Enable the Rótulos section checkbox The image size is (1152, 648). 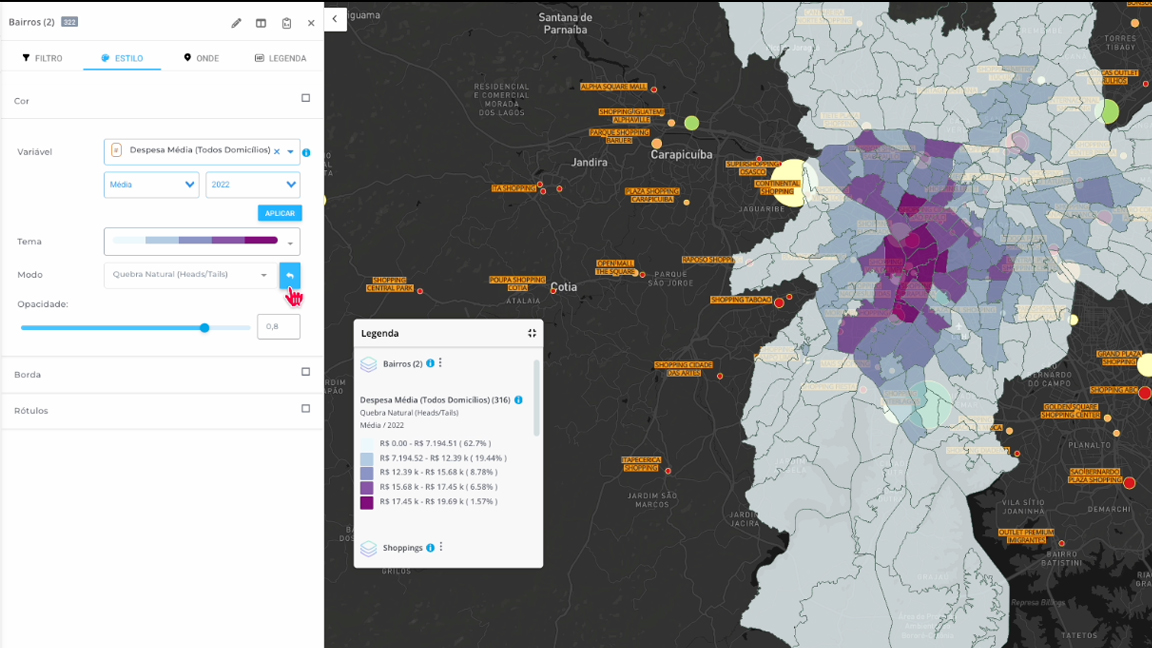(x=306, y=408)
